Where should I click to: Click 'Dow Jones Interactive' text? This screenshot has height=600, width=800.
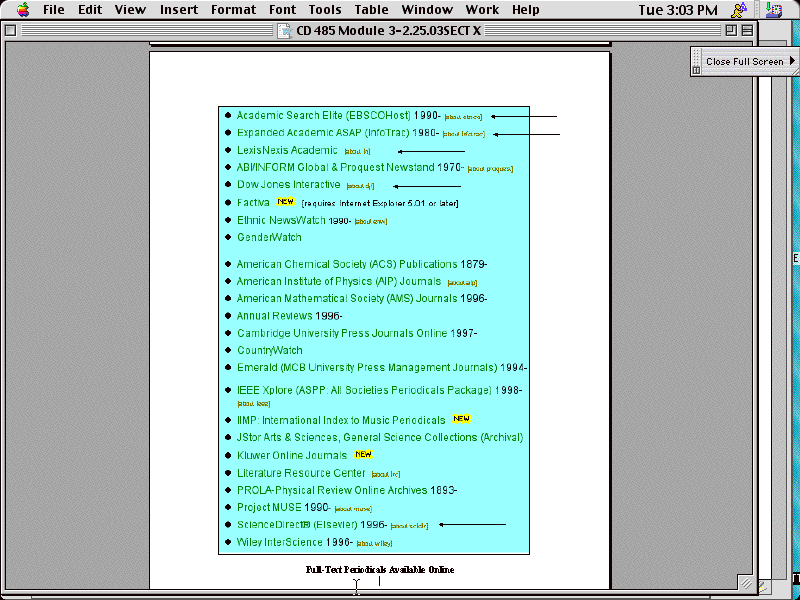click(x=289, y=184)
